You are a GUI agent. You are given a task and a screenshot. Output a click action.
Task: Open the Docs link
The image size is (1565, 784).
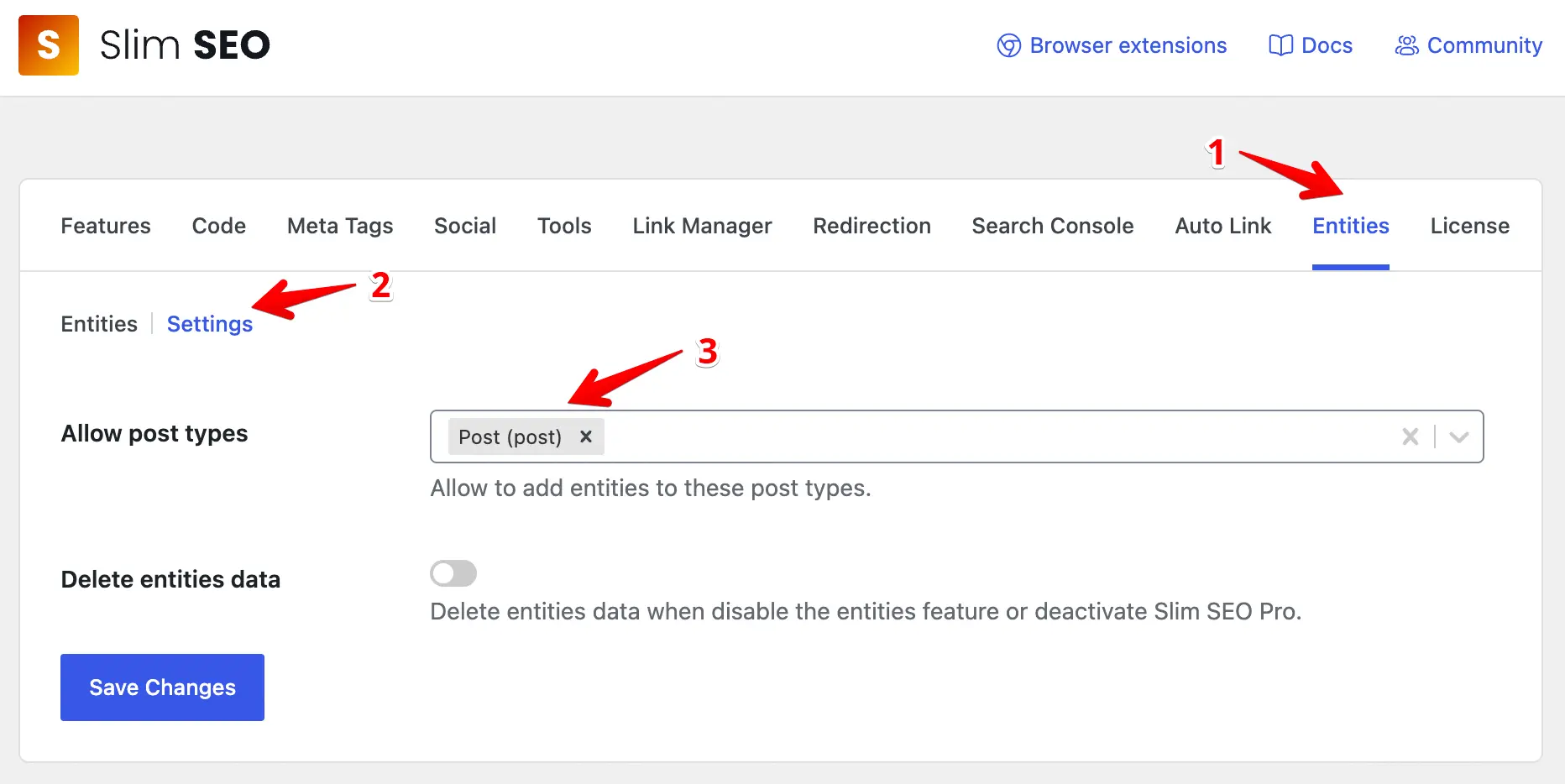[x=1311, y=45]
